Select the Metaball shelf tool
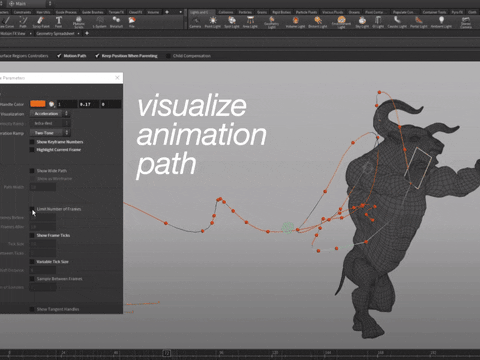This screenshot has height=360, width=480. point(116,22)
